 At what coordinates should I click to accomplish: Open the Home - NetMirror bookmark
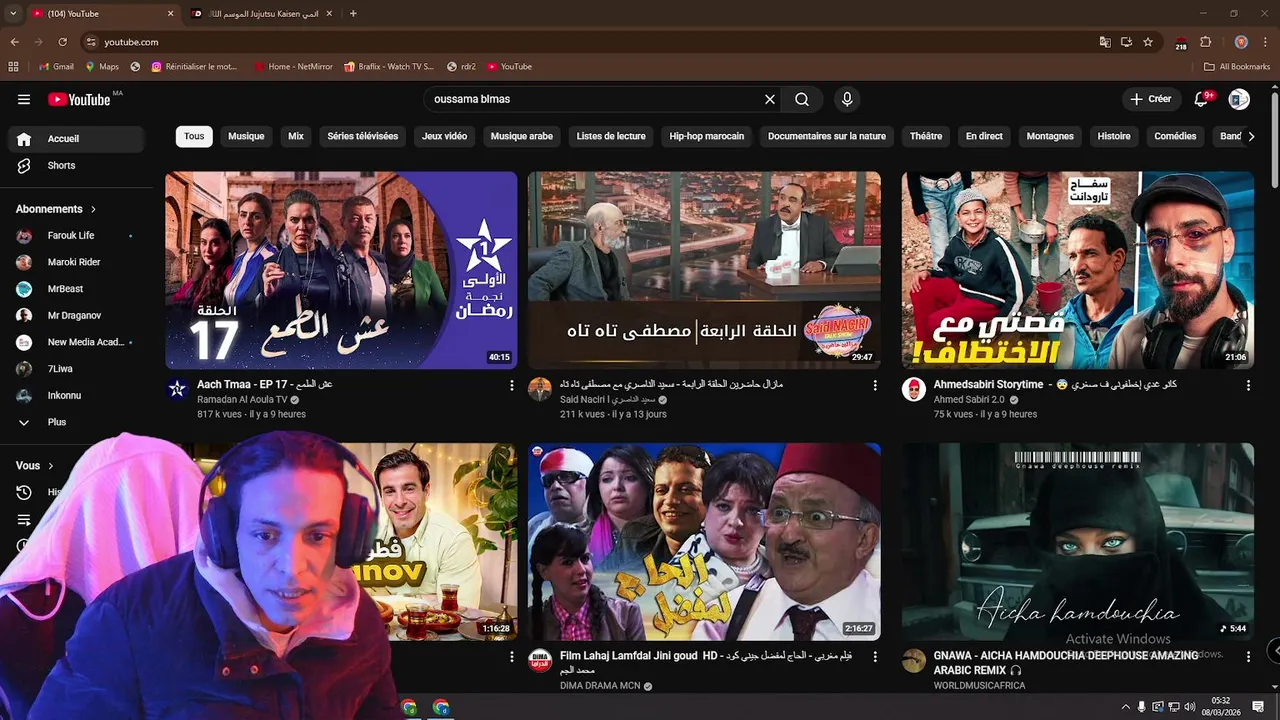[293, 67]
